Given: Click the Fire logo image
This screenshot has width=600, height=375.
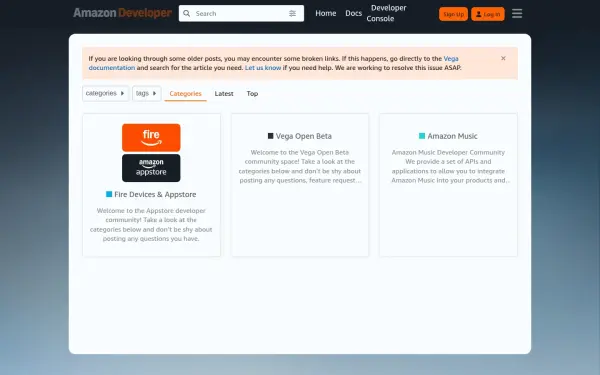Looking at the screenshot, I should click(151, 138).
